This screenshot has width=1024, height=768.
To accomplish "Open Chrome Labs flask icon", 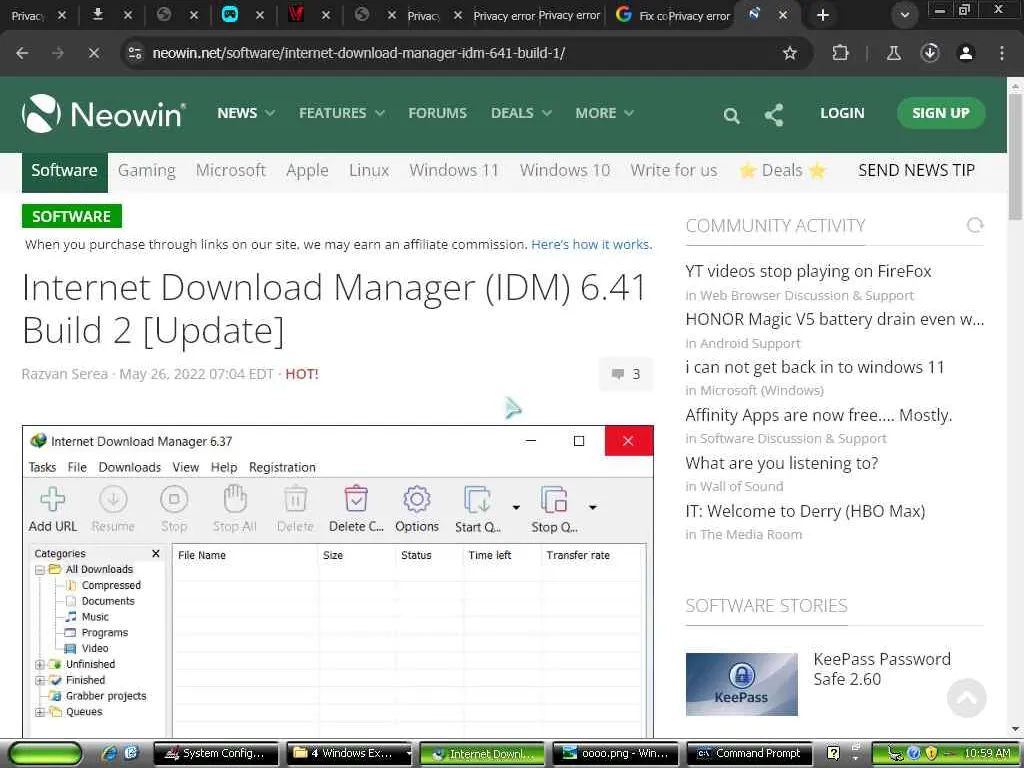I will click(894, 53).
